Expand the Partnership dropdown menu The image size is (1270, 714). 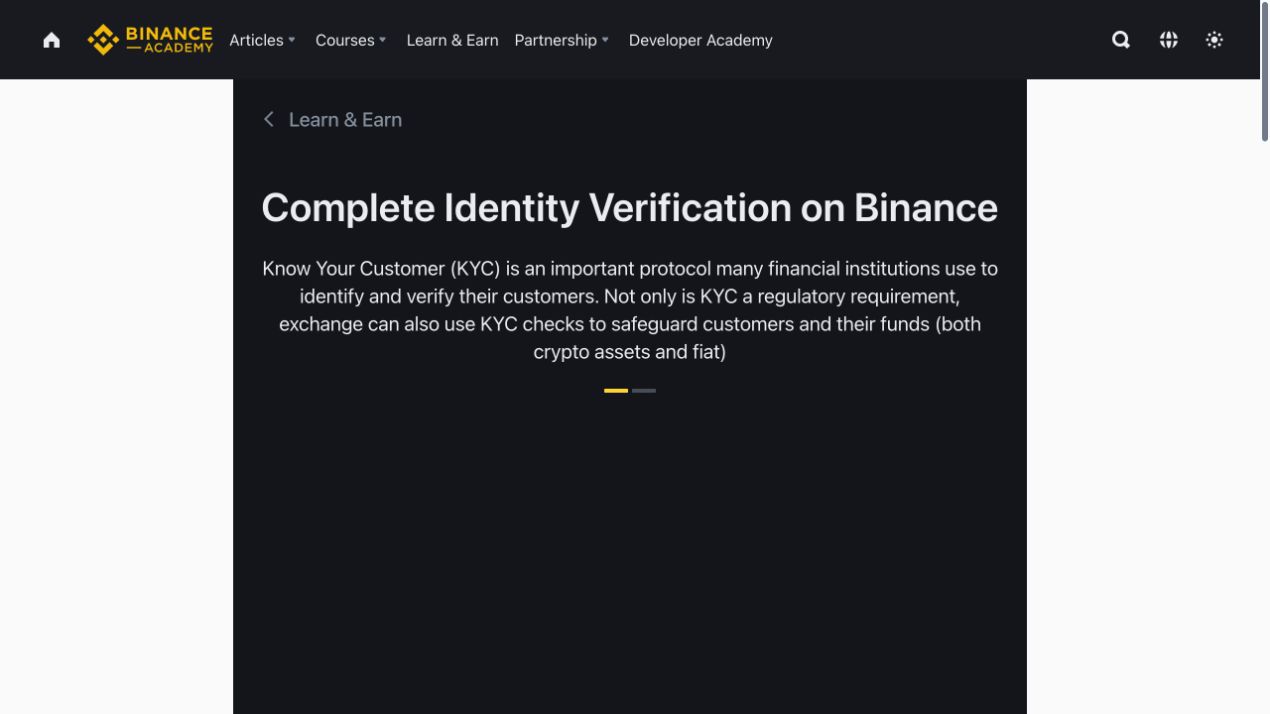[x=561, y=40]
